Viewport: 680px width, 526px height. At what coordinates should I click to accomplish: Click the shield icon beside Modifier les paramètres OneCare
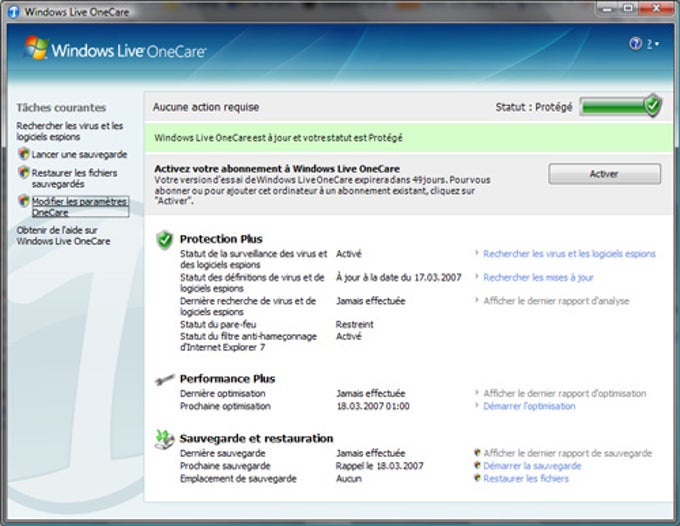pyautogui.click(x=24, y=201)
